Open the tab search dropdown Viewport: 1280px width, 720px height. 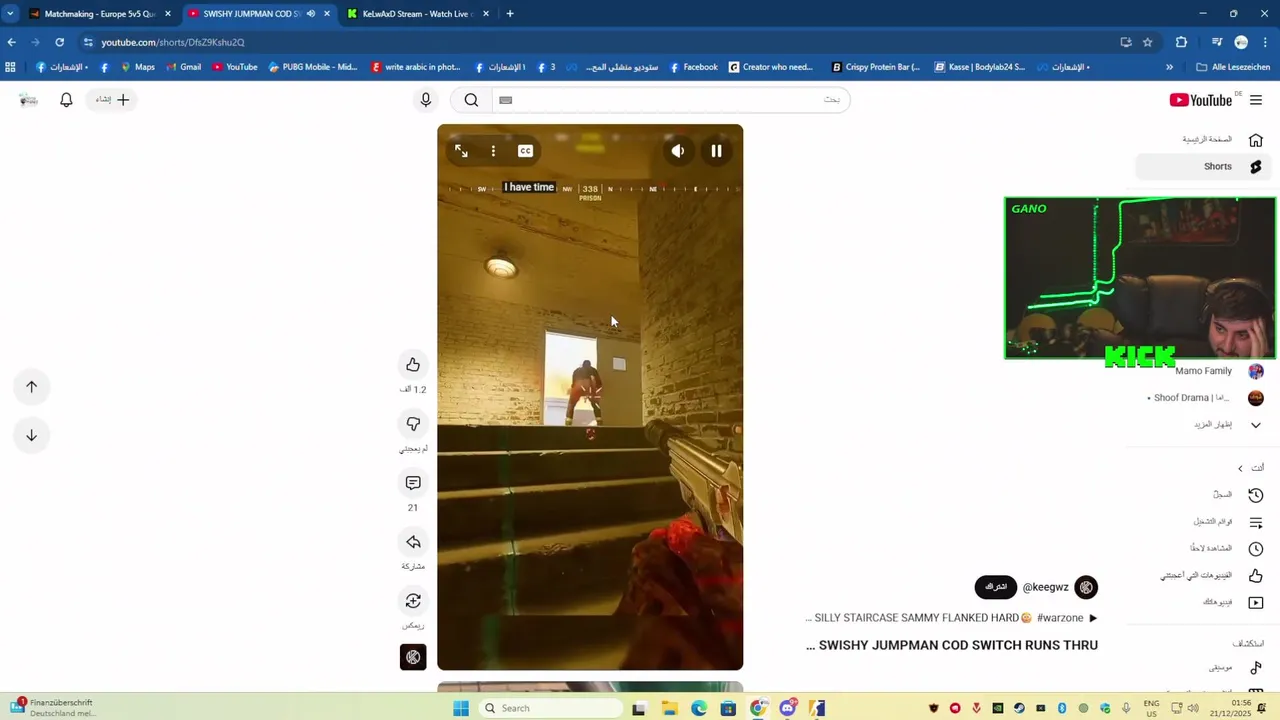click(9, 14)
